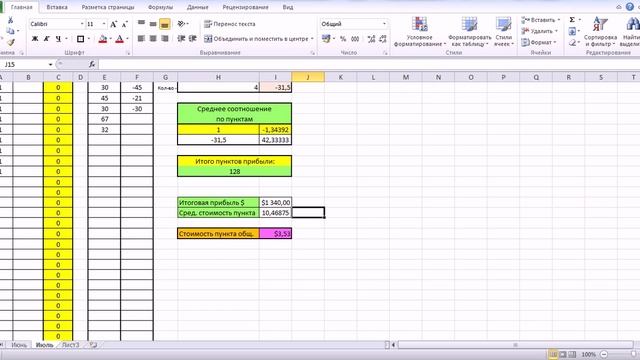Image resolution: width=640 pixels, height=360 pixels.
Task: Switch to the 'Вставка' ribbon tab
Action: 57,7
